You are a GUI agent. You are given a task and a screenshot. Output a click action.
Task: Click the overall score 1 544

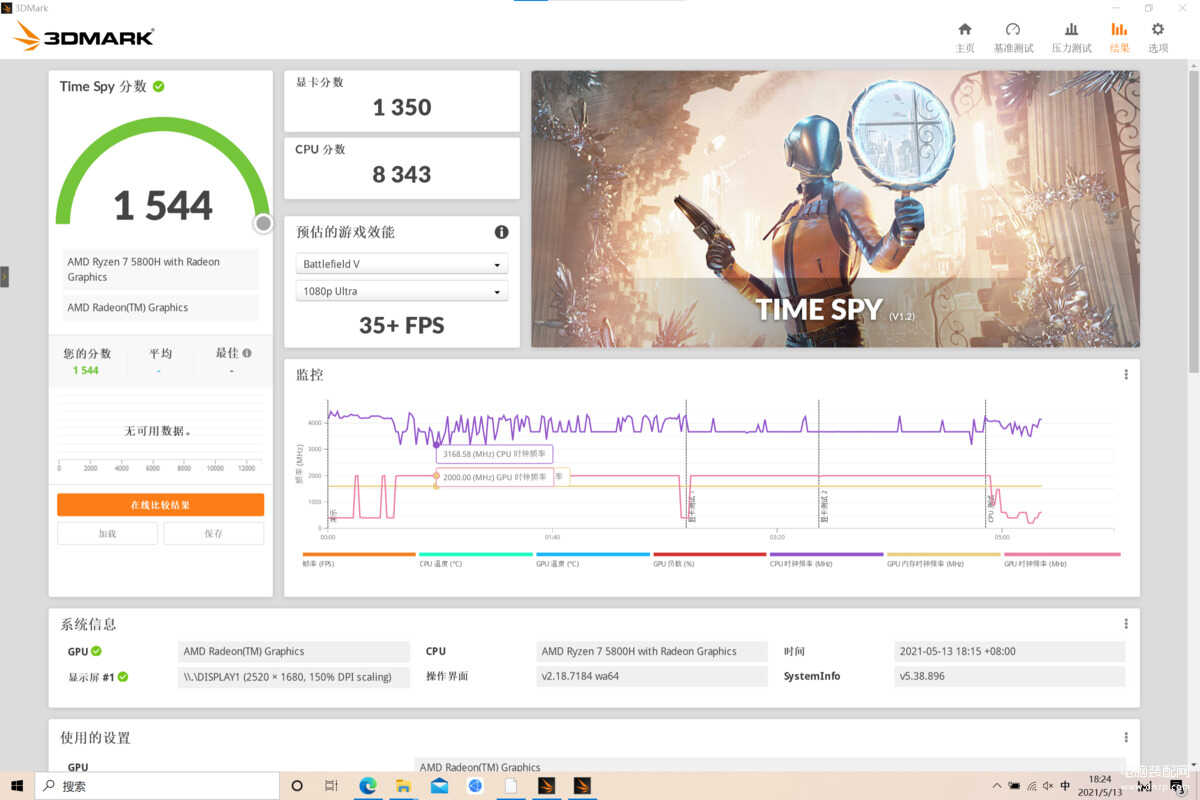[163, 206]
